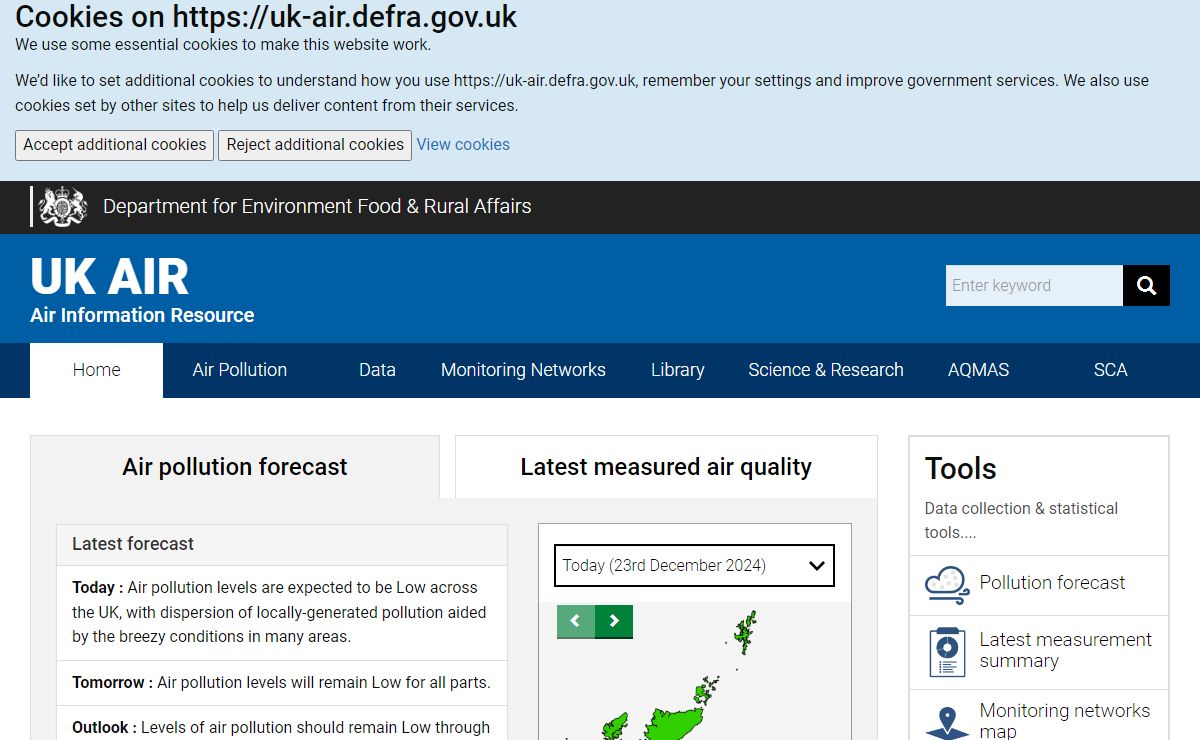The image size is (1200, 740).
Task: Open Monitoring networks map link
Action: (1064, 721)
